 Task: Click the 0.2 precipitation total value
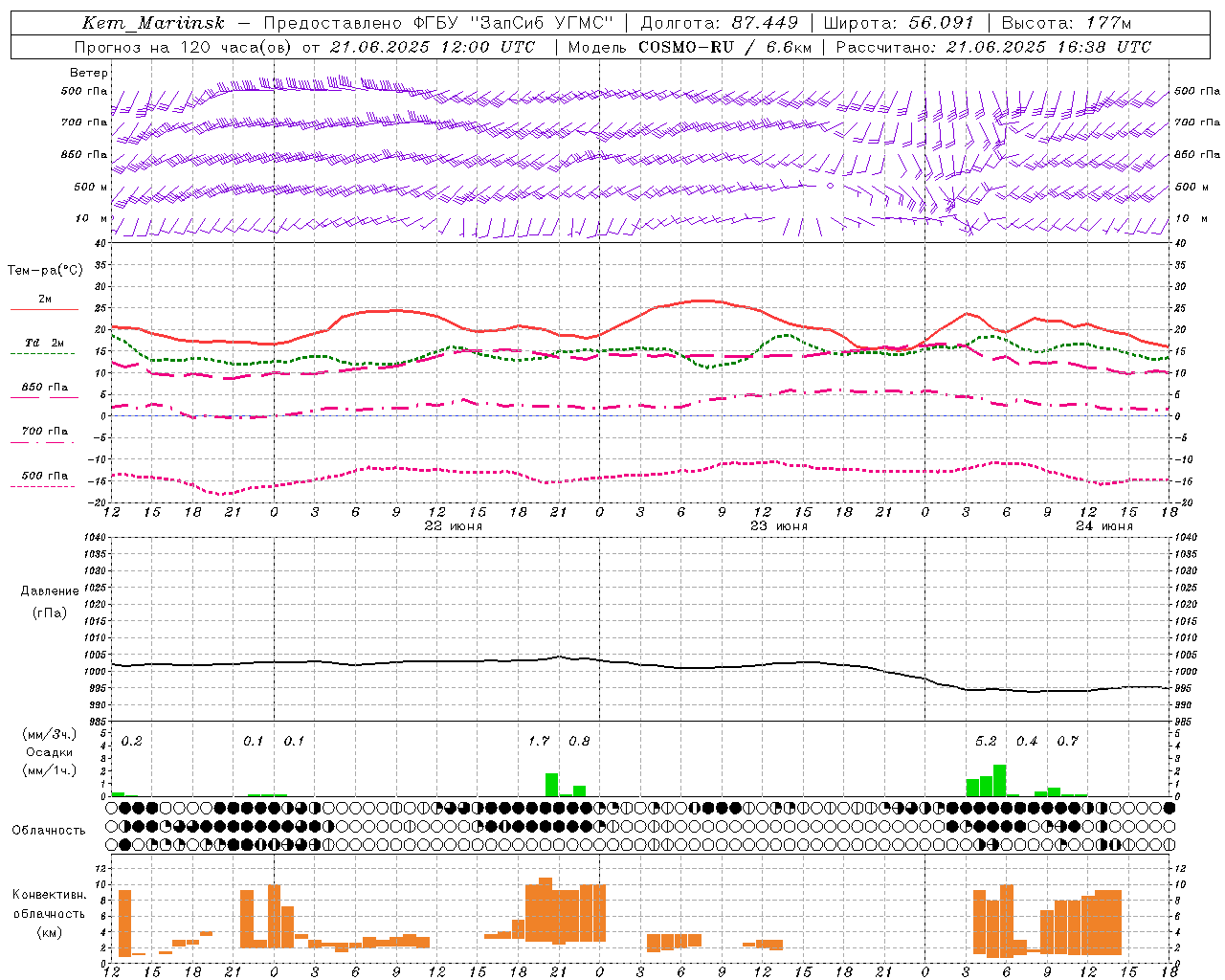(132, 742)
